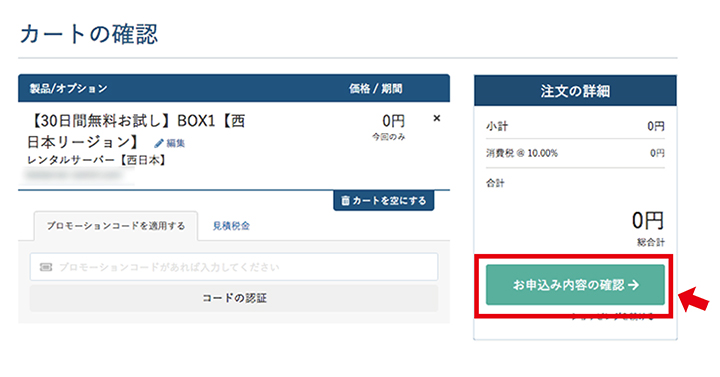Click the レンタルサーバー【西日本】 product group text
This screenshot has height=377, width=720.
point(96,160)
